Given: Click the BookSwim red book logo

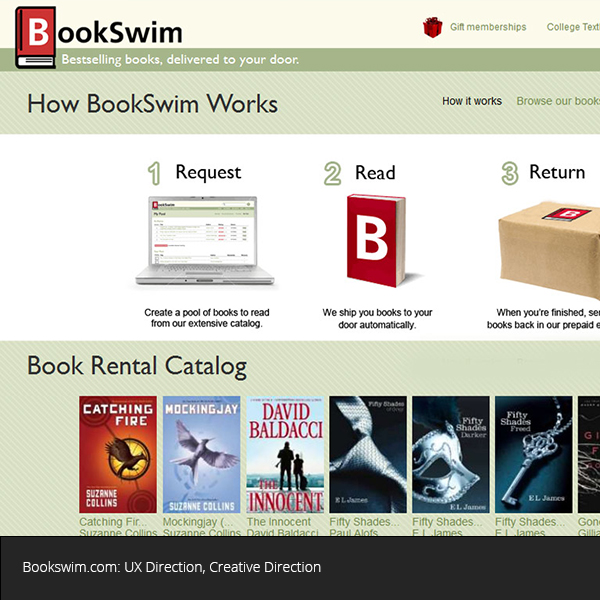Looking at the screenshot, I should click(x=36, y=37).
